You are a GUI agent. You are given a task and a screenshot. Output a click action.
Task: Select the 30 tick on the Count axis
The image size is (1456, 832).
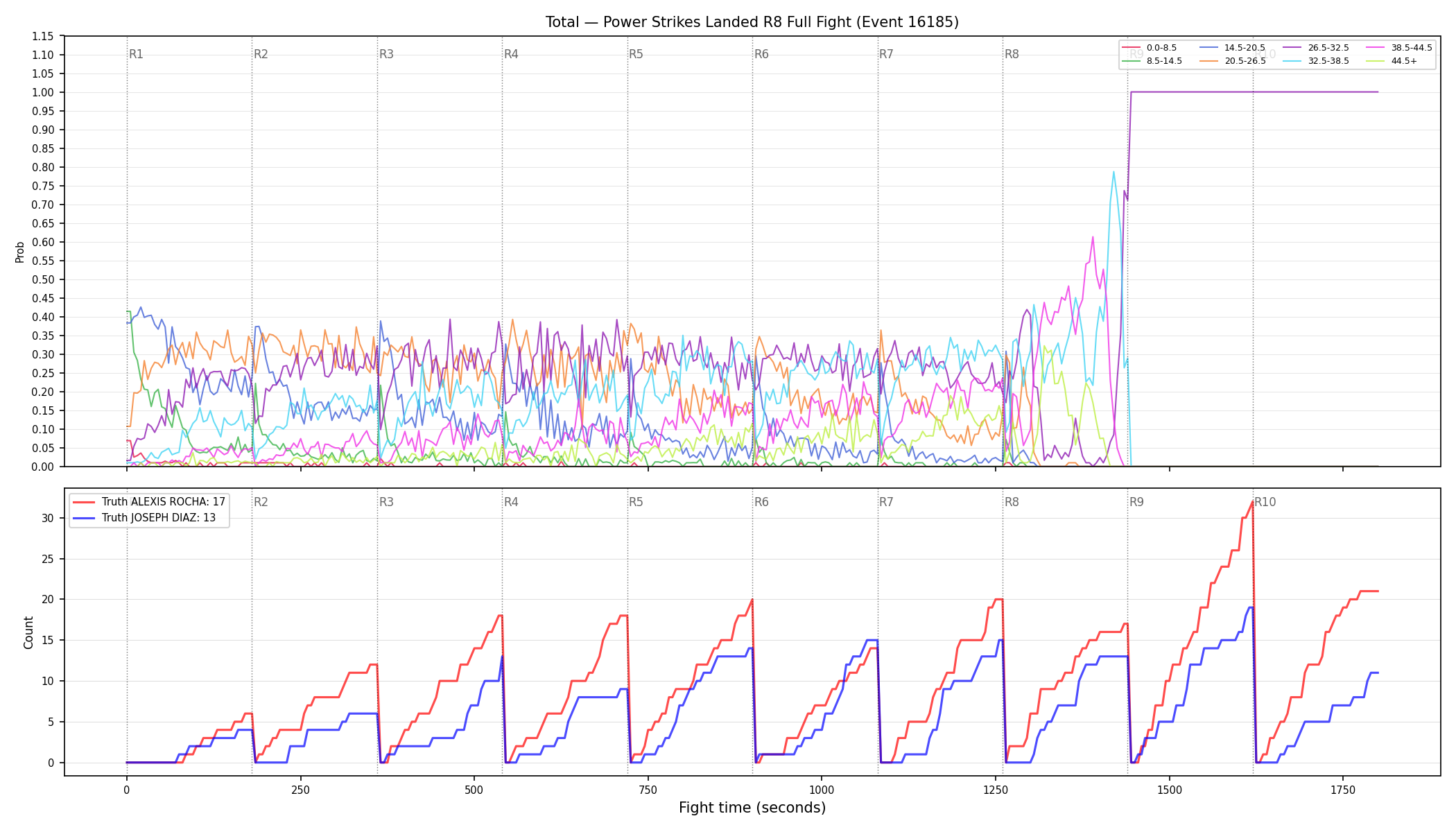[x=48, y=518]
